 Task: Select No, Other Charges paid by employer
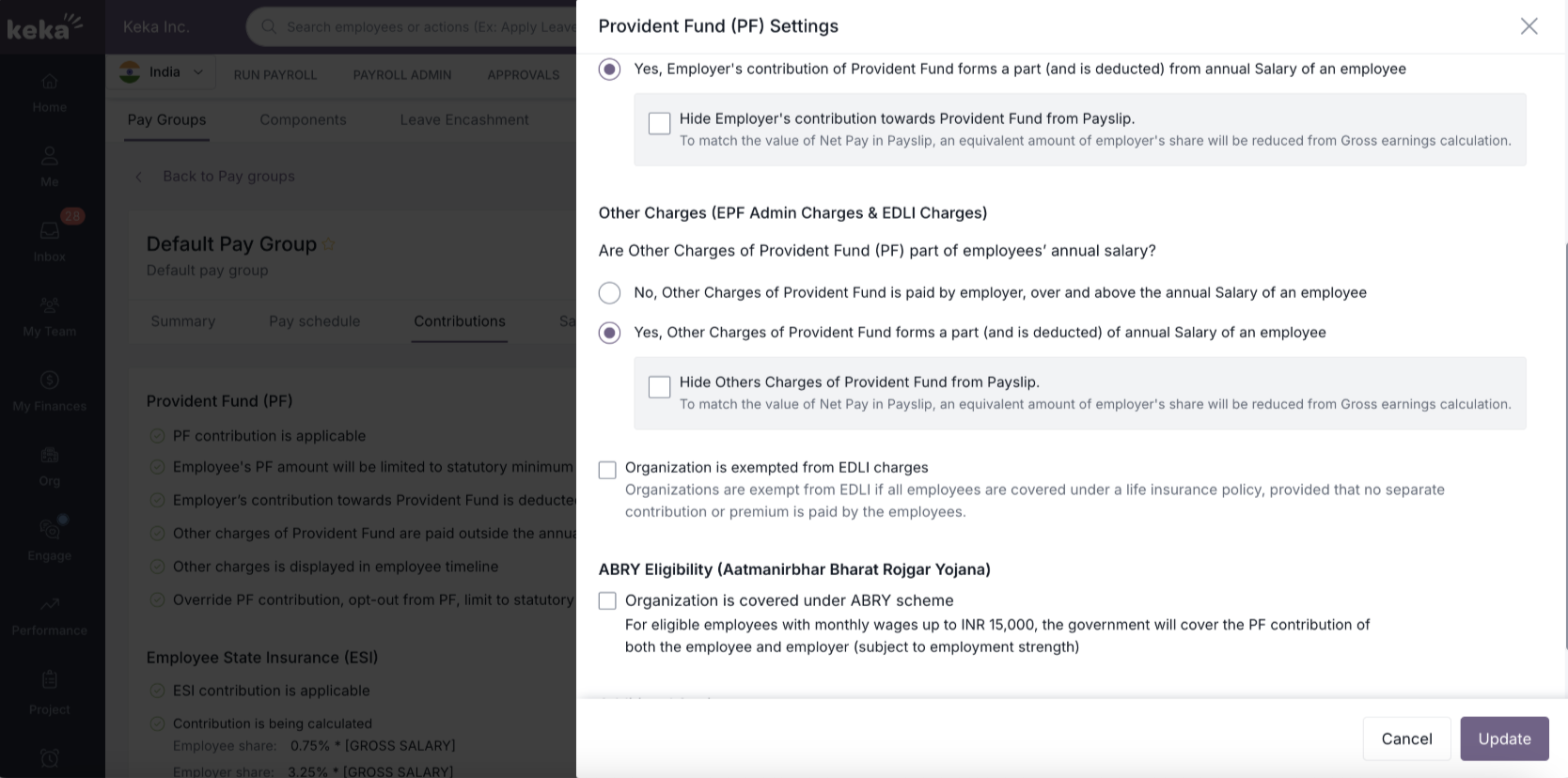610,293
